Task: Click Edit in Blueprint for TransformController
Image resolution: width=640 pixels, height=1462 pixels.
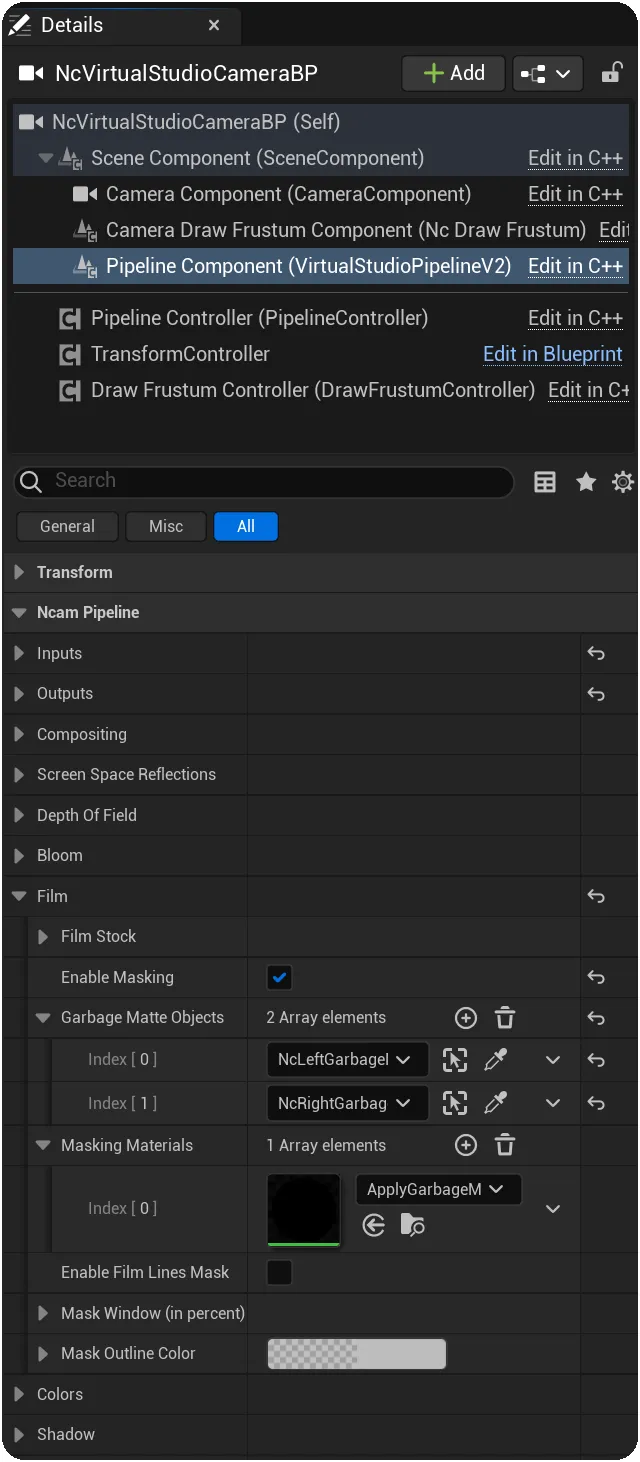Action: (x=552, y=354)
